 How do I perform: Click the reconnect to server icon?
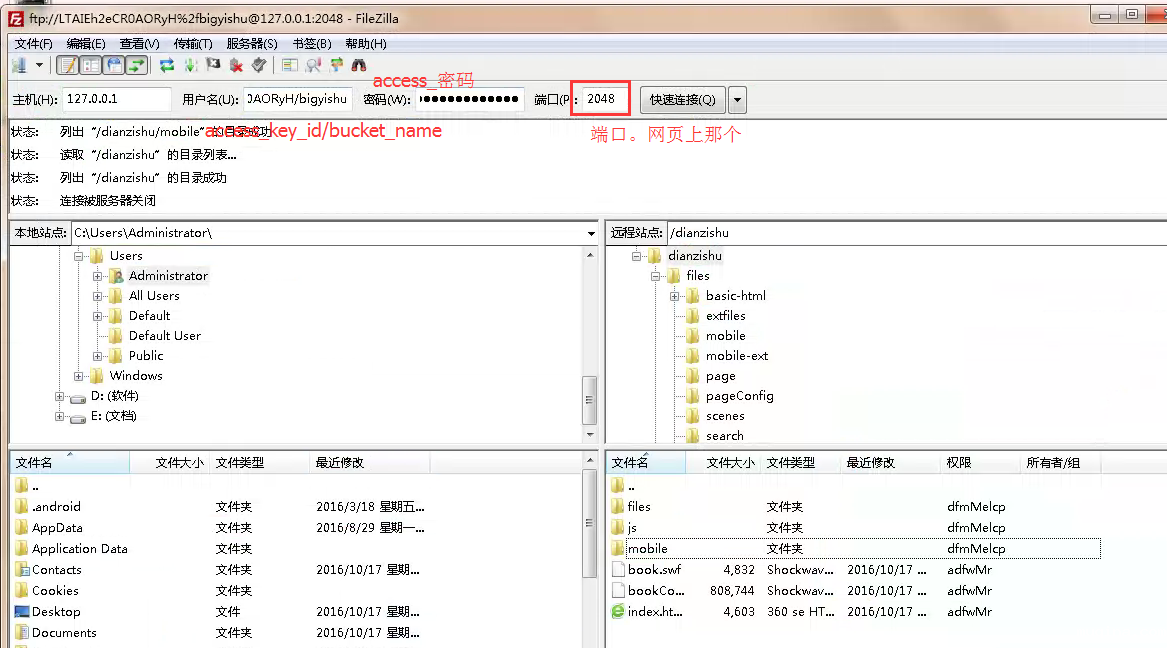coord(259,65)
